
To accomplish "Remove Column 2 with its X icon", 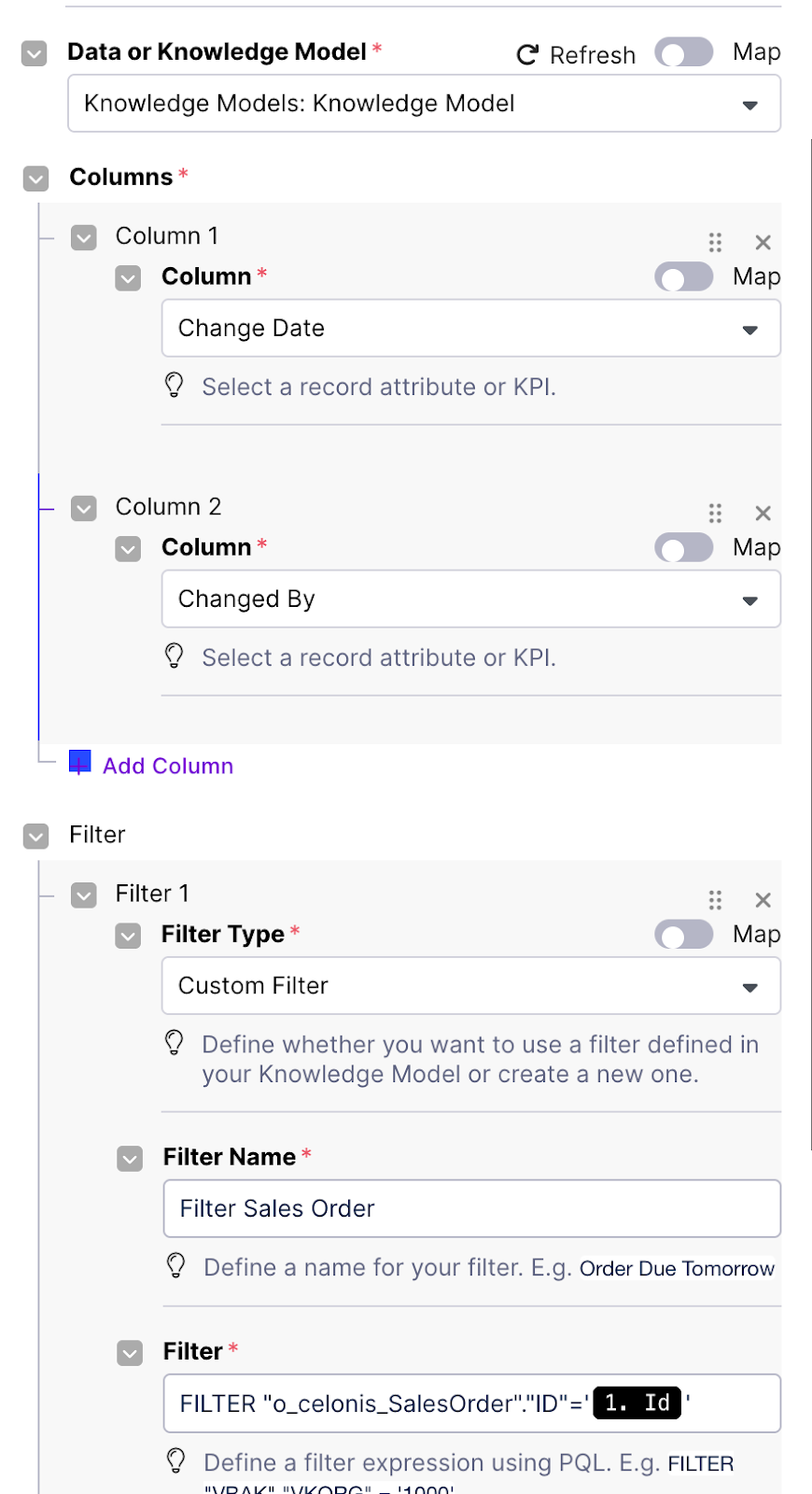I will 763,514.
